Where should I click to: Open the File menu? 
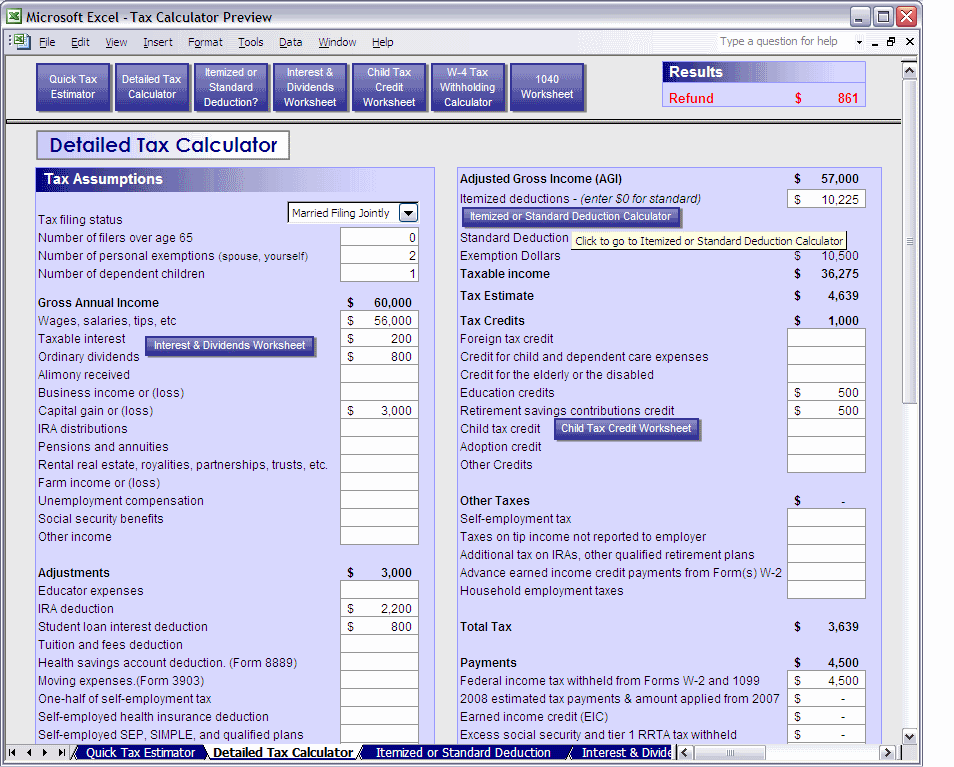(47, 42)
